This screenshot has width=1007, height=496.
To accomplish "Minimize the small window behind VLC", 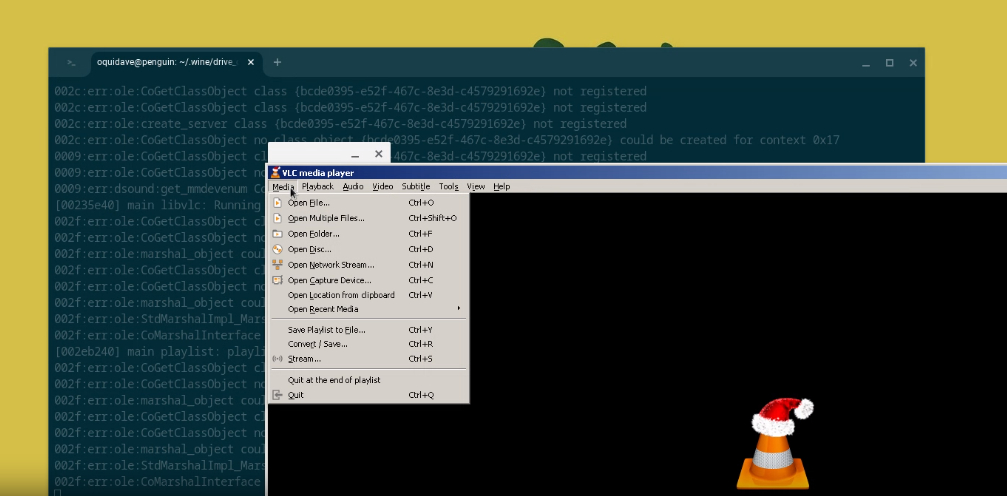I will [355, 154].
